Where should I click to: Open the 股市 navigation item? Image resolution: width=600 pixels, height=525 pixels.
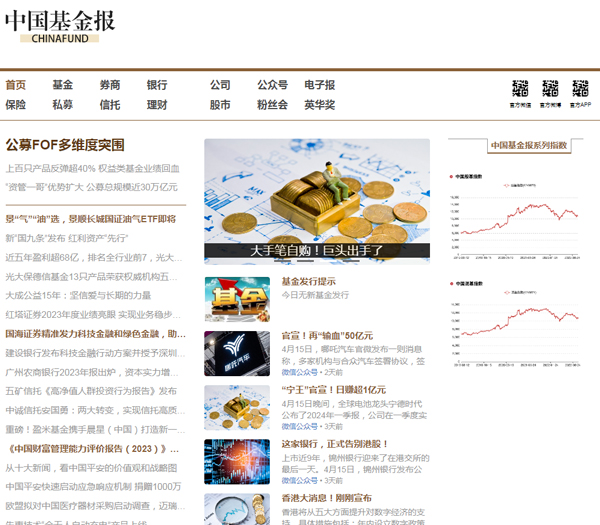tap(220, 104)
